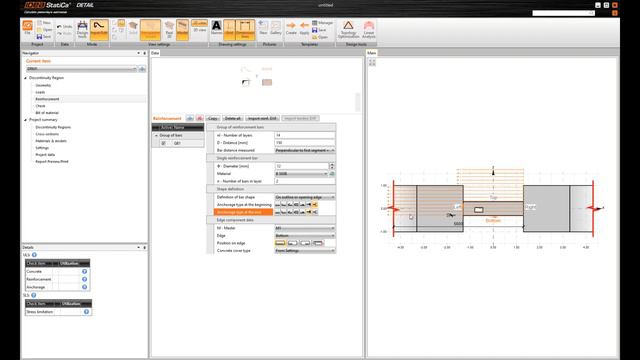
Task: Click the Save project icon in Project group
Action: tap(44, 37)
